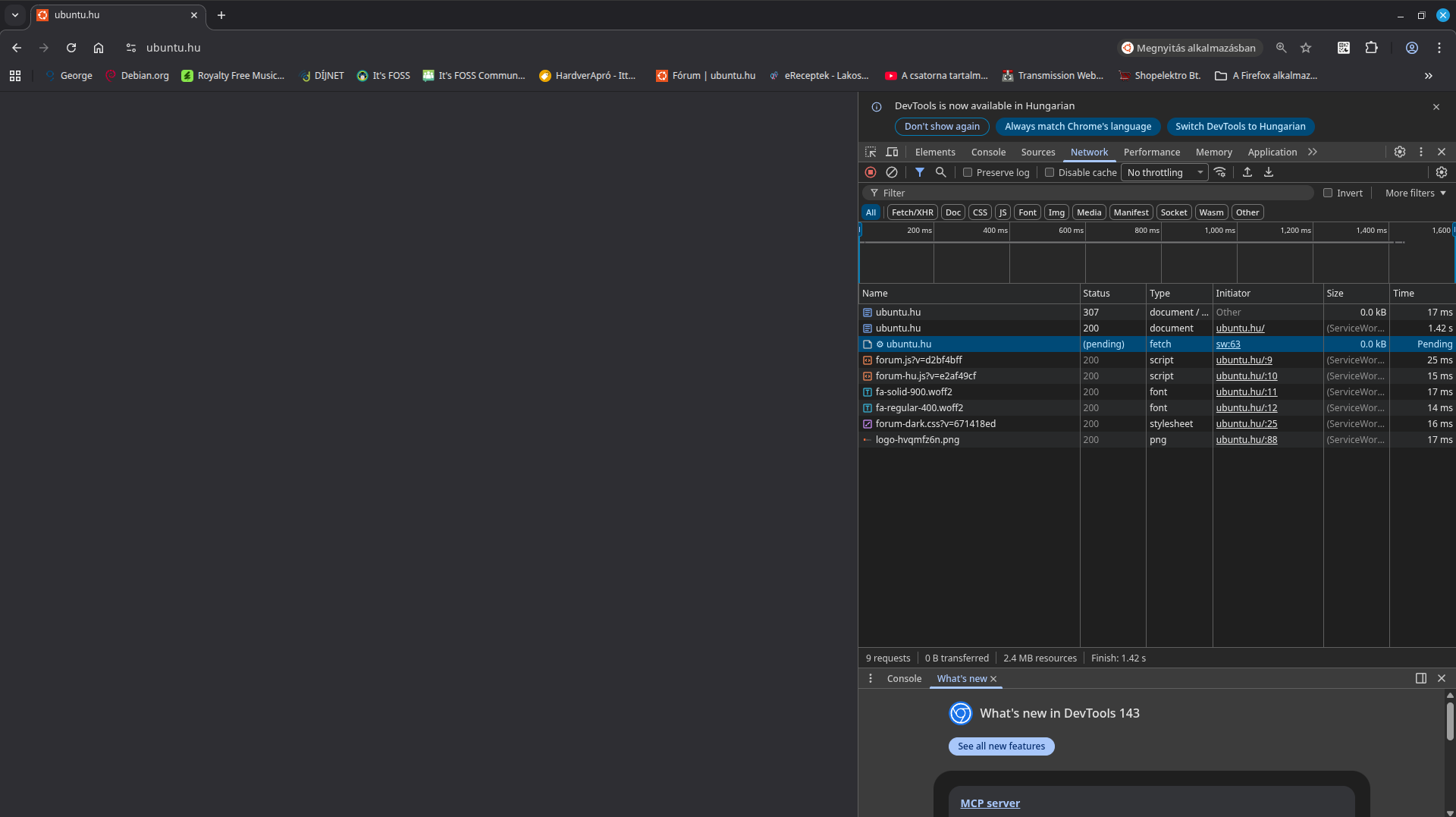Switch to the Console tab

pos(988,152)
